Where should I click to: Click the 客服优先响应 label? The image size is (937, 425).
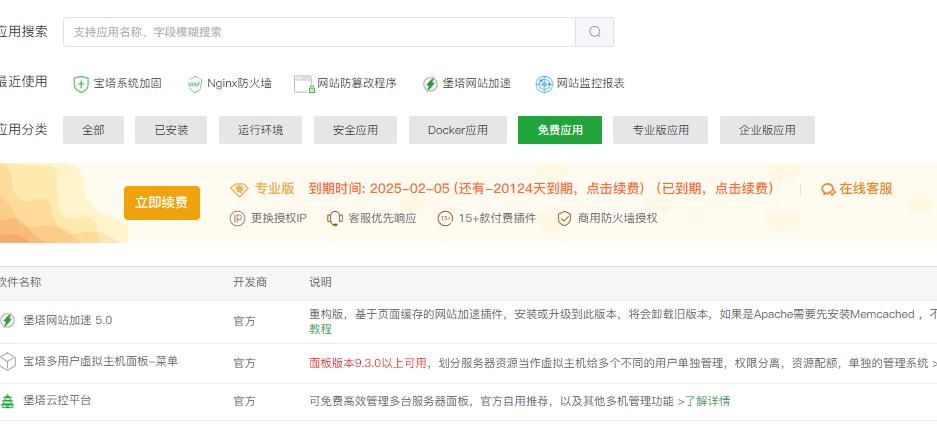tap(382, 218)
